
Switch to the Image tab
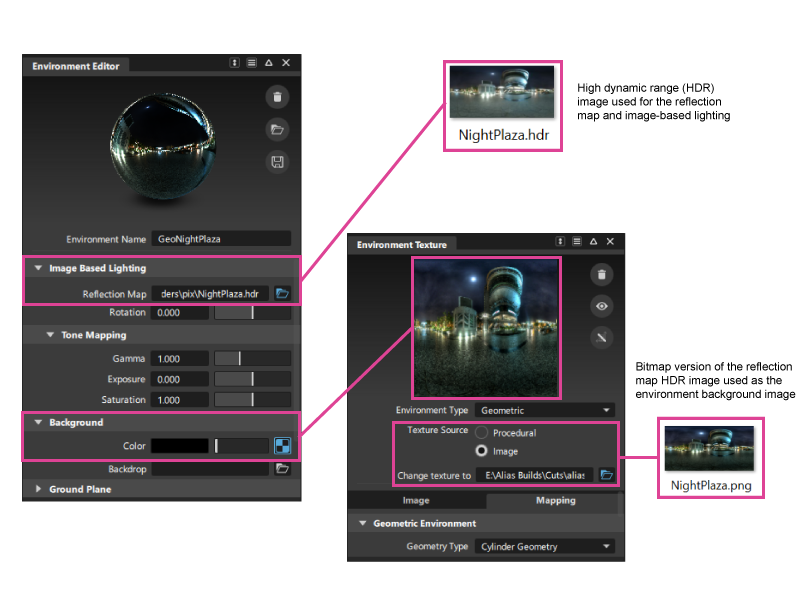[x=416, y=501]
